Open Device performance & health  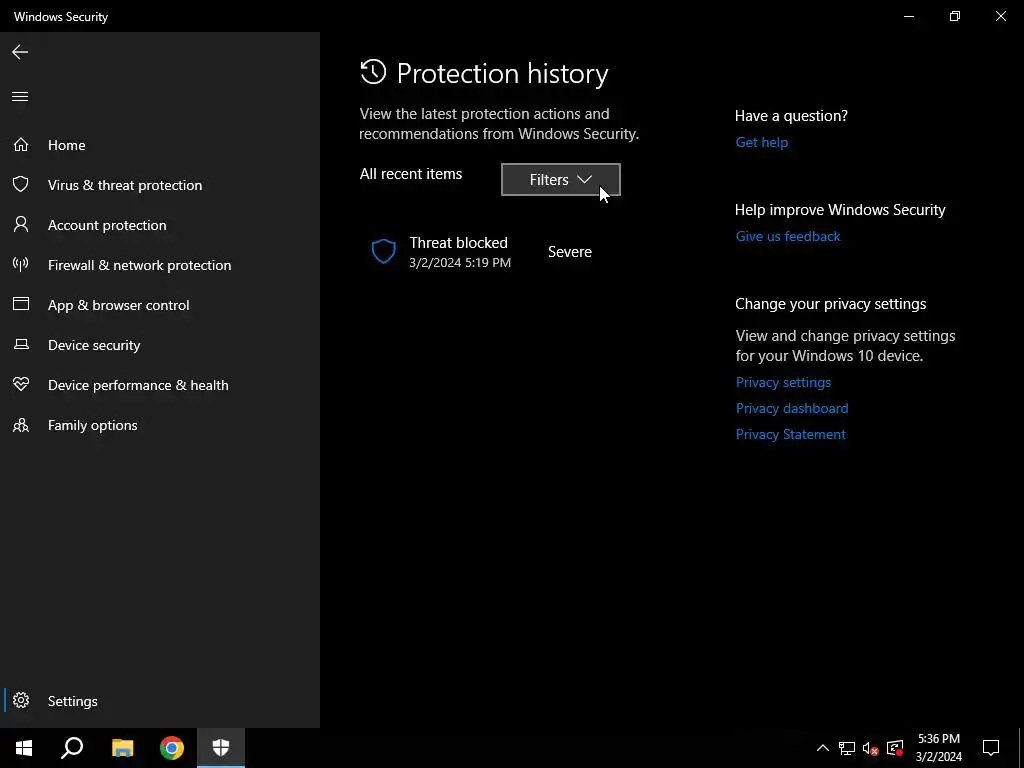(160, 385)
